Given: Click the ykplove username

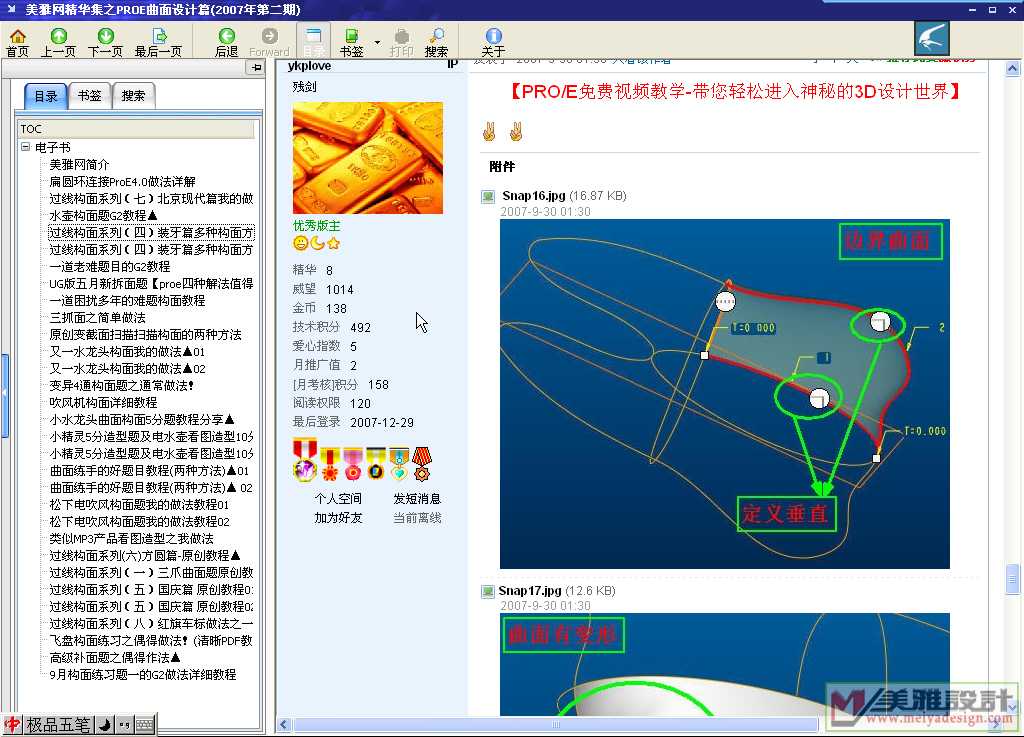Looking at the screenshot, I should click(x=310, y=66).
